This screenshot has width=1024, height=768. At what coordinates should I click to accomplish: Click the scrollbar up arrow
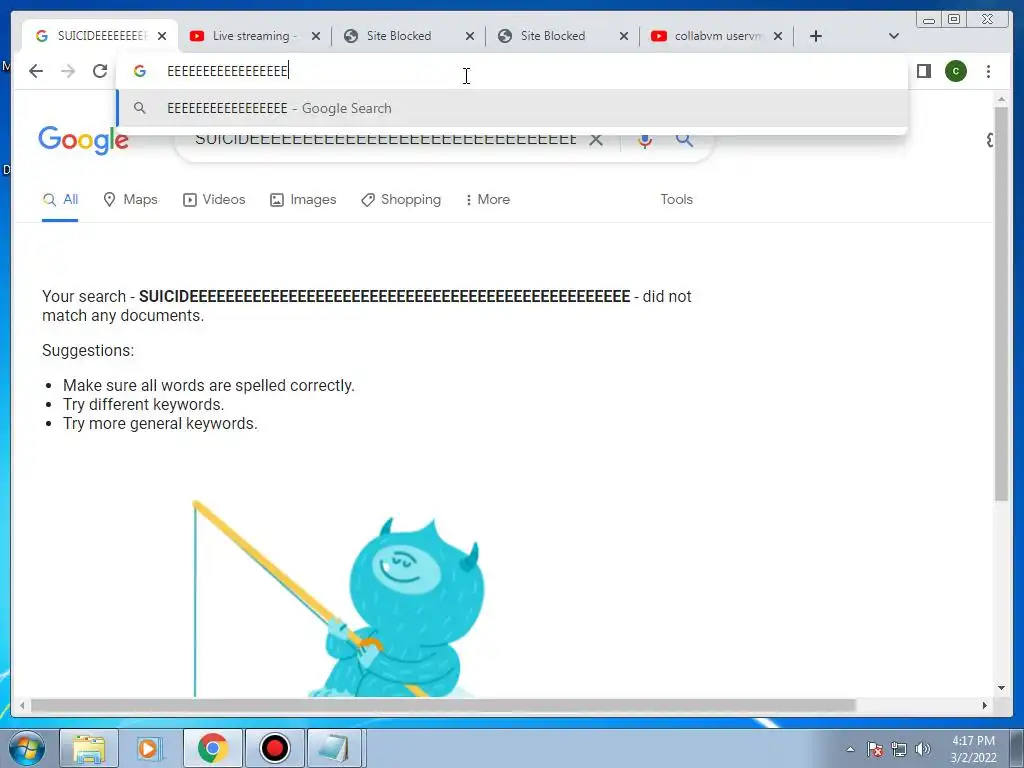1001,99
